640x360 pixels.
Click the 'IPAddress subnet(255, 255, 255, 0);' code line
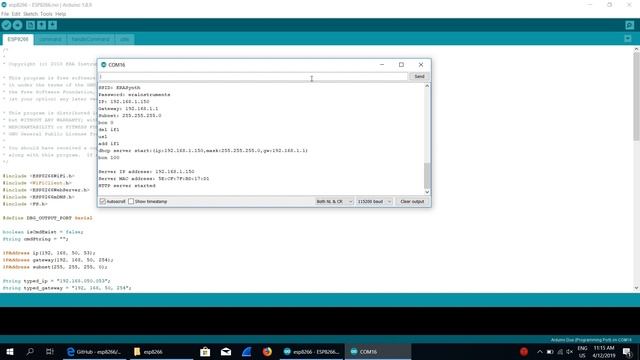(55, 267)
